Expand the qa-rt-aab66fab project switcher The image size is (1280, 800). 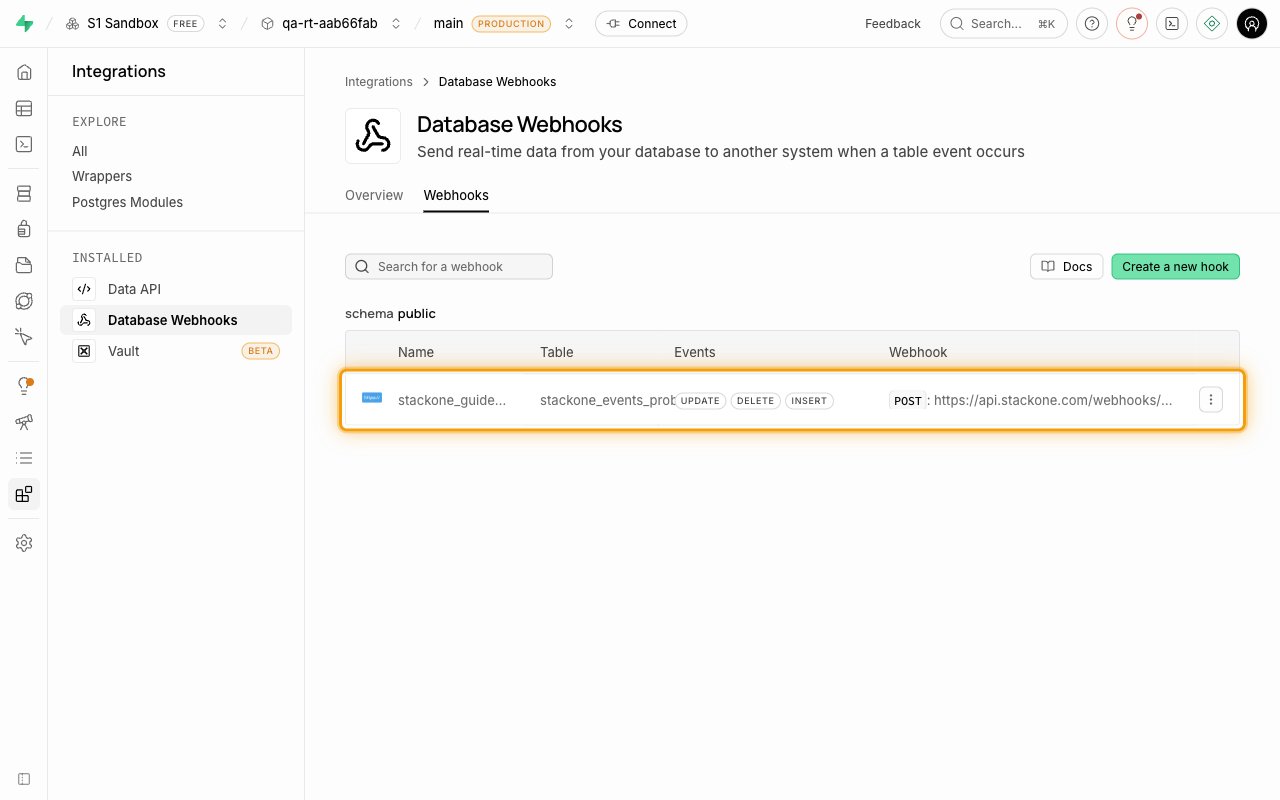(x=396, y=24)
